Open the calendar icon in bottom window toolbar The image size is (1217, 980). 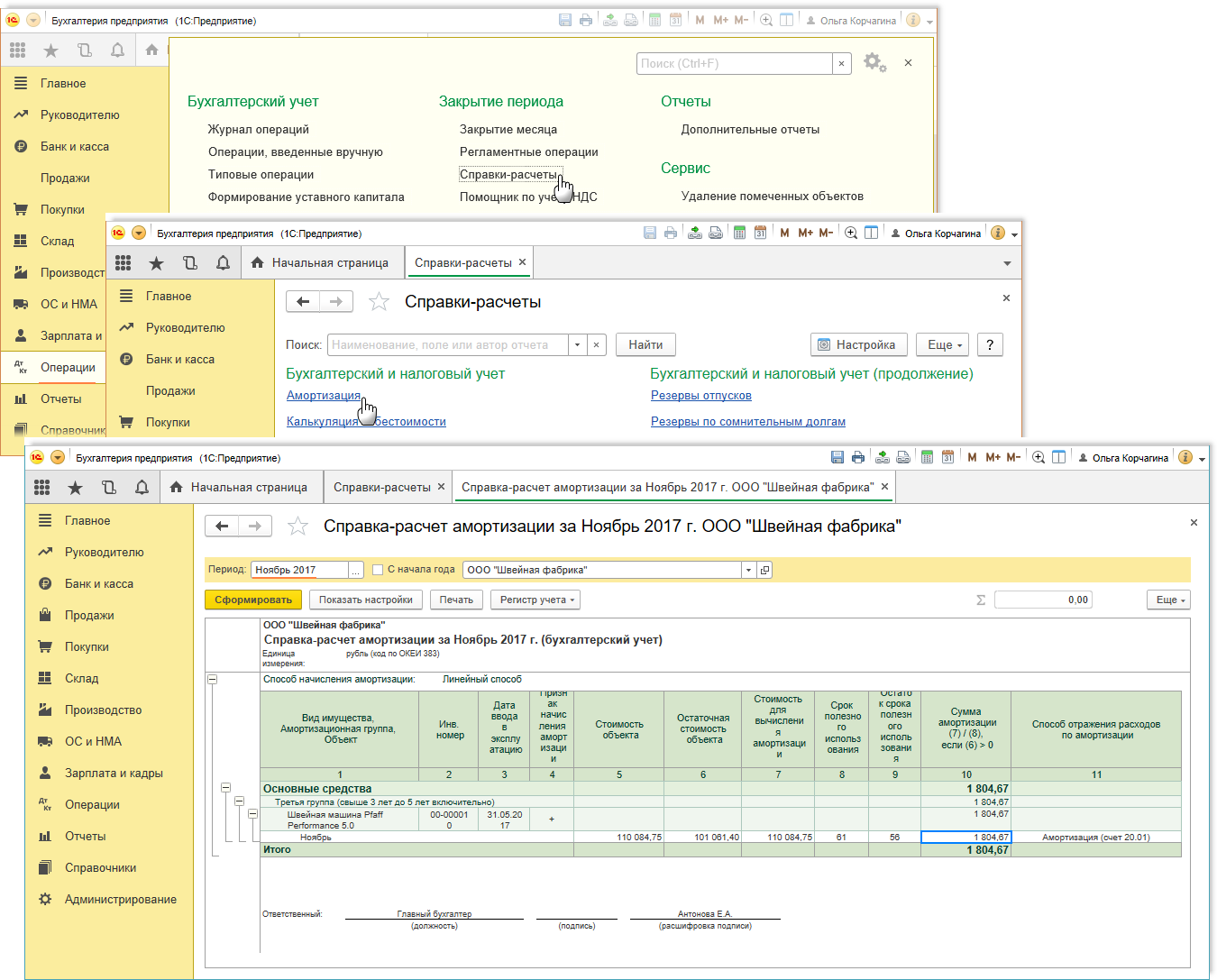coord(947,458)
